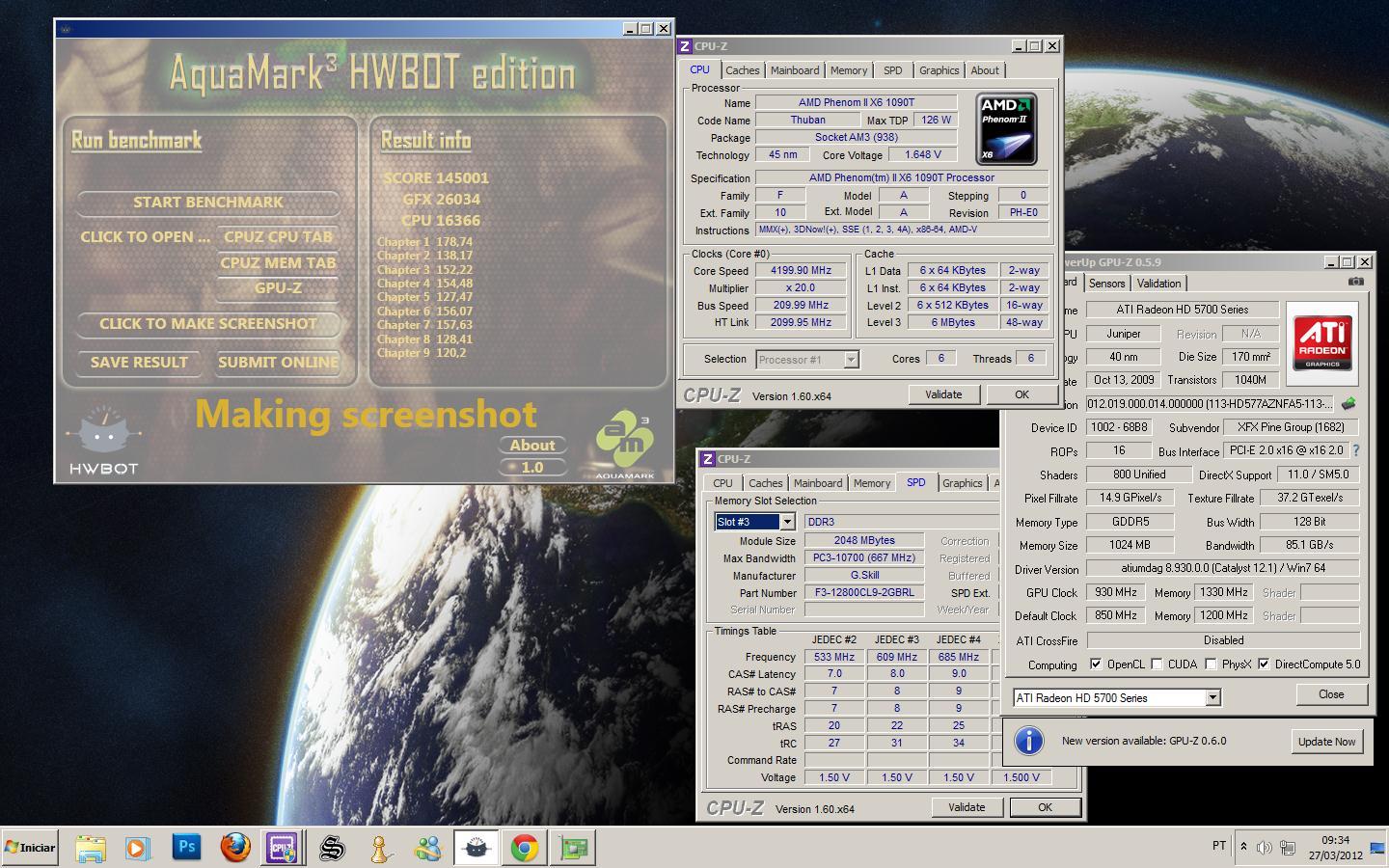This screenshot has height=868, width=1389.
Task: Show hidden tray icons arrow
Action: pyautogui.click(x=1243, y=847)
